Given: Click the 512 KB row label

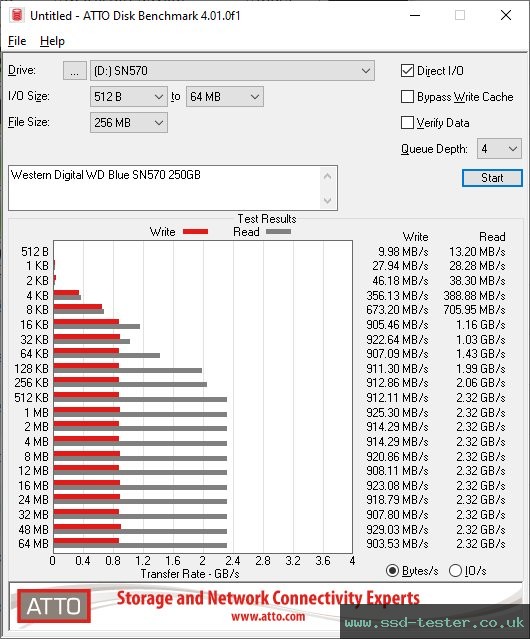Looking at the screenshot, I should (31, 398).
